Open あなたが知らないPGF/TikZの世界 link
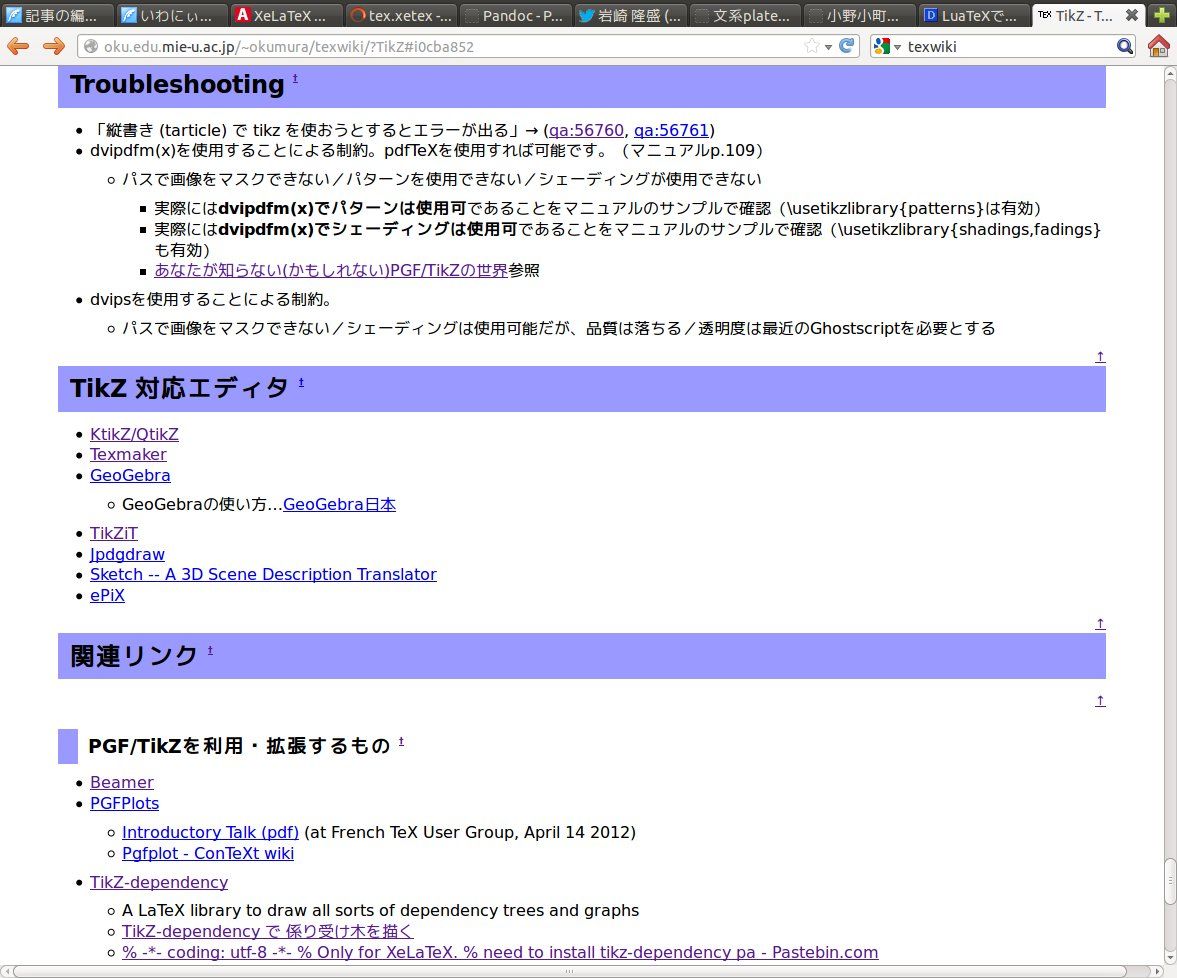Viewport: 1177px width, 978px height. pyautogui.click(x=331, y=270)
